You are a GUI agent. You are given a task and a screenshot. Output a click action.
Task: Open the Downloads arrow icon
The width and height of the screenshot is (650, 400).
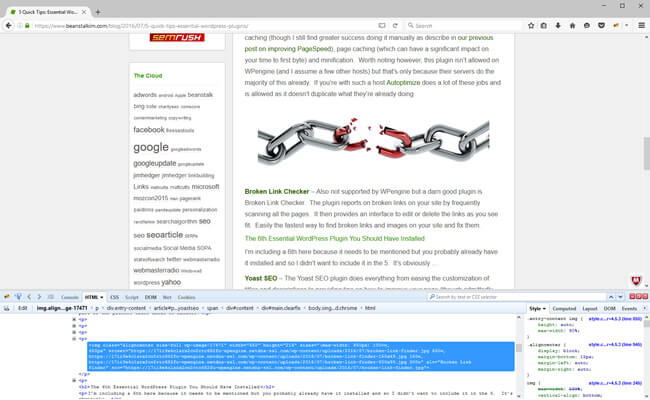[558, 26]
